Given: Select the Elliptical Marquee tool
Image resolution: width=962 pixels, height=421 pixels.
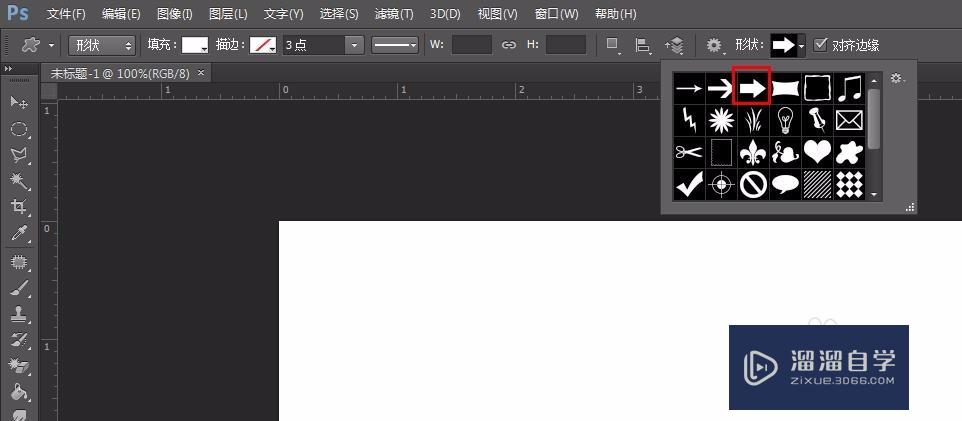Looking at the screenshot, I should point(20,129).
